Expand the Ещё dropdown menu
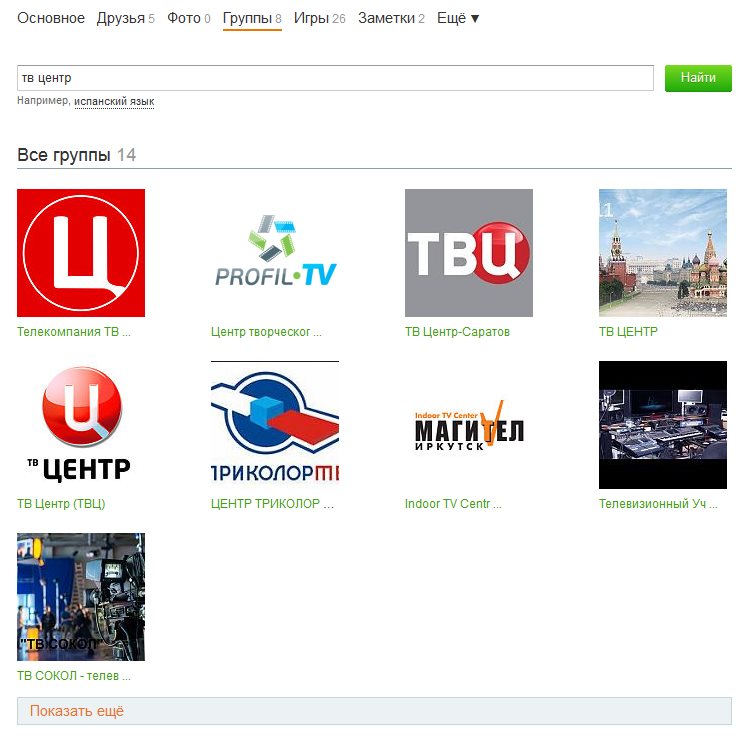The height and width of the screenshot is (745, 751). [x=458, y=18]
